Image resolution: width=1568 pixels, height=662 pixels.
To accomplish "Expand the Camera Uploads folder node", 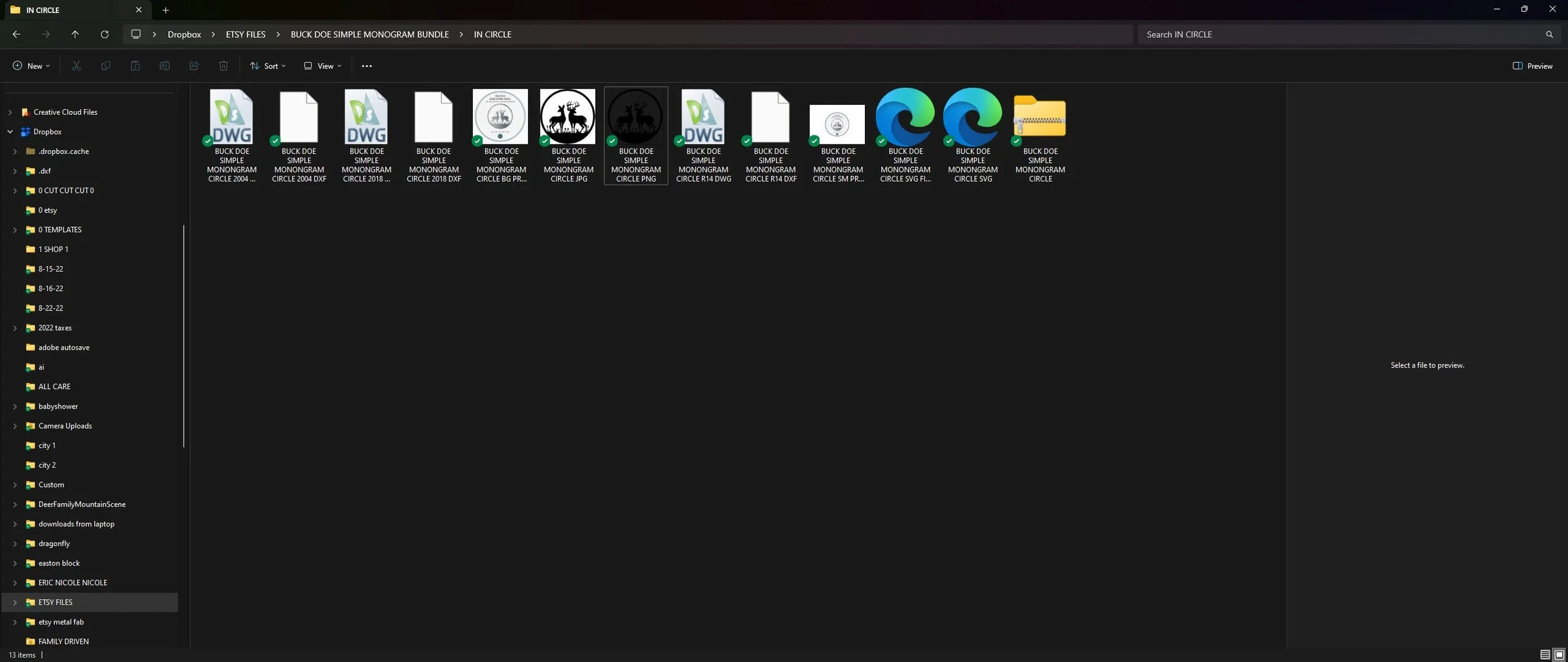I will click(x=15, y=426).
